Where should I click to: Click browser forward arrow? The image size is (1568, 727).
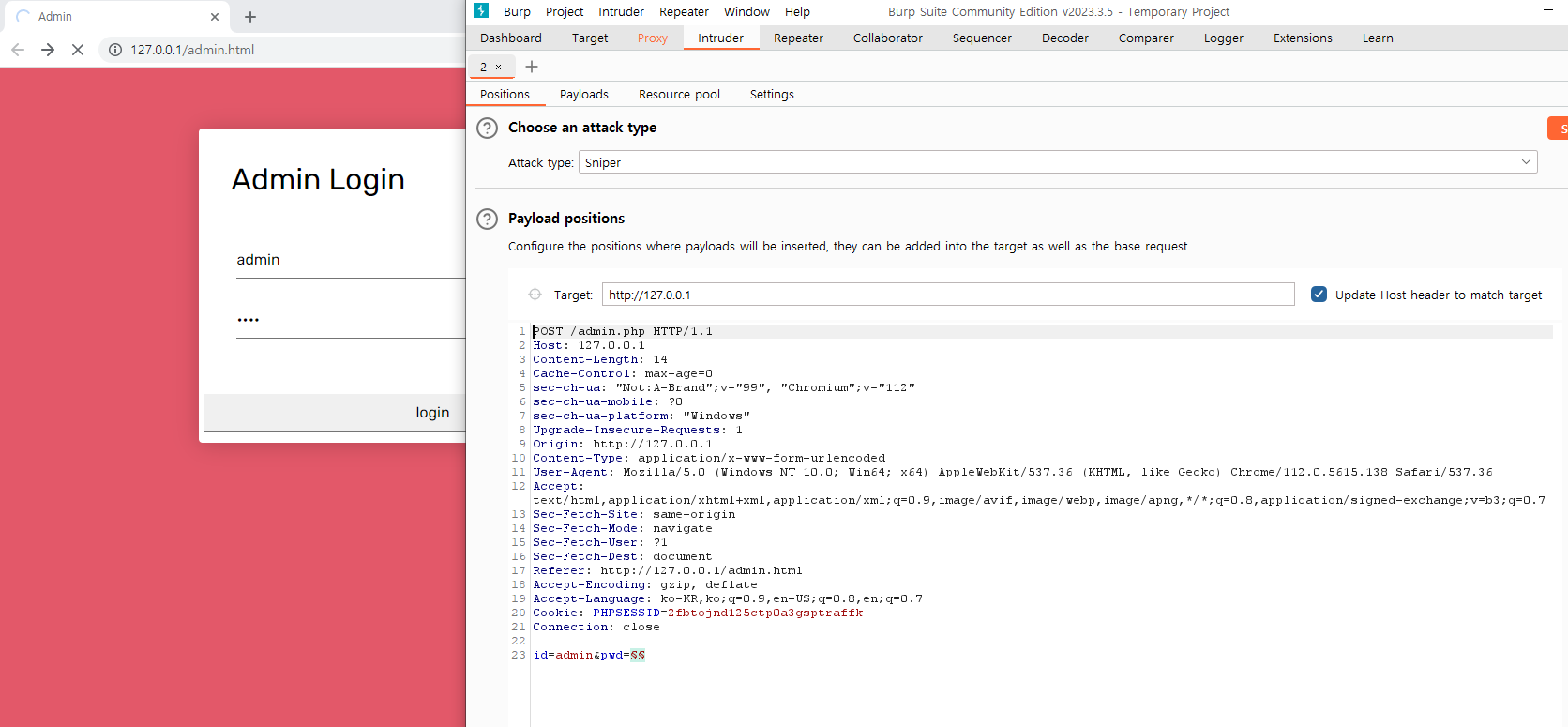(x=48, y=50)
